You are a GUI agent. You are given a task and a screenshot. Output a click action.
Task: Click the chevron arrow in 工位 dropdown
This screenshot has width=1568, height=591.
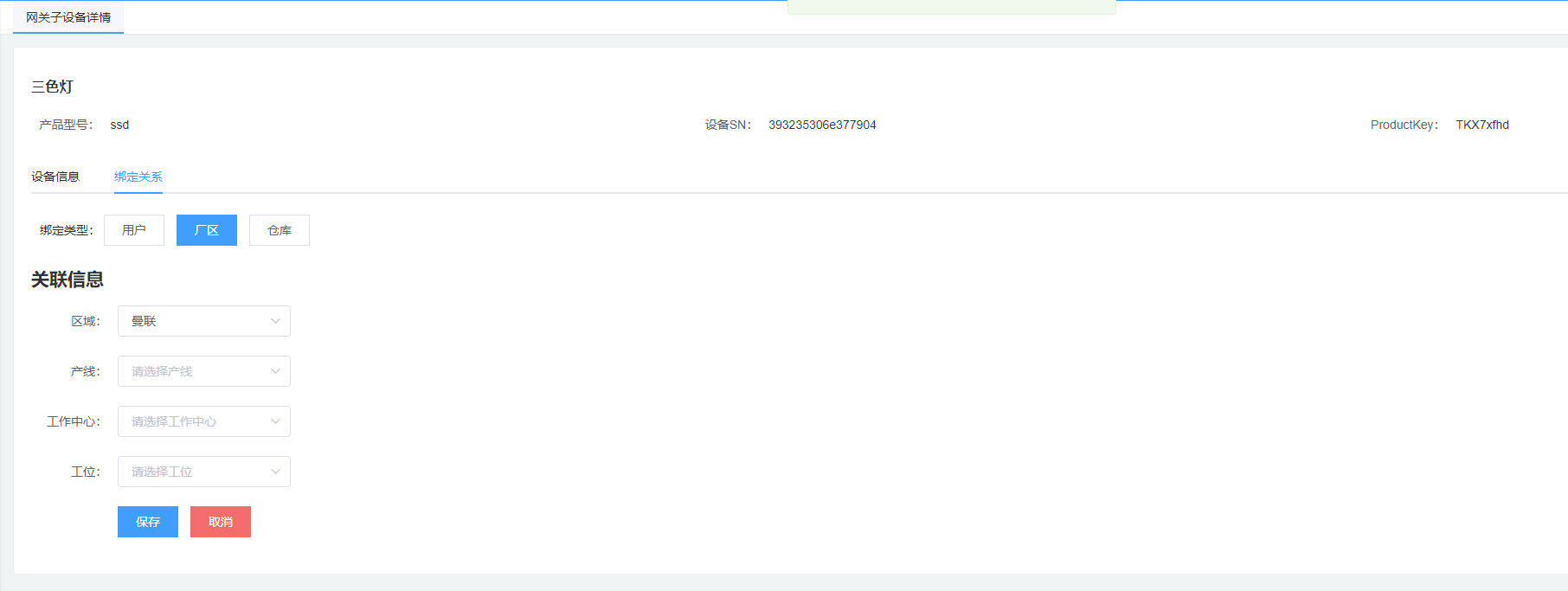[275, 472]
